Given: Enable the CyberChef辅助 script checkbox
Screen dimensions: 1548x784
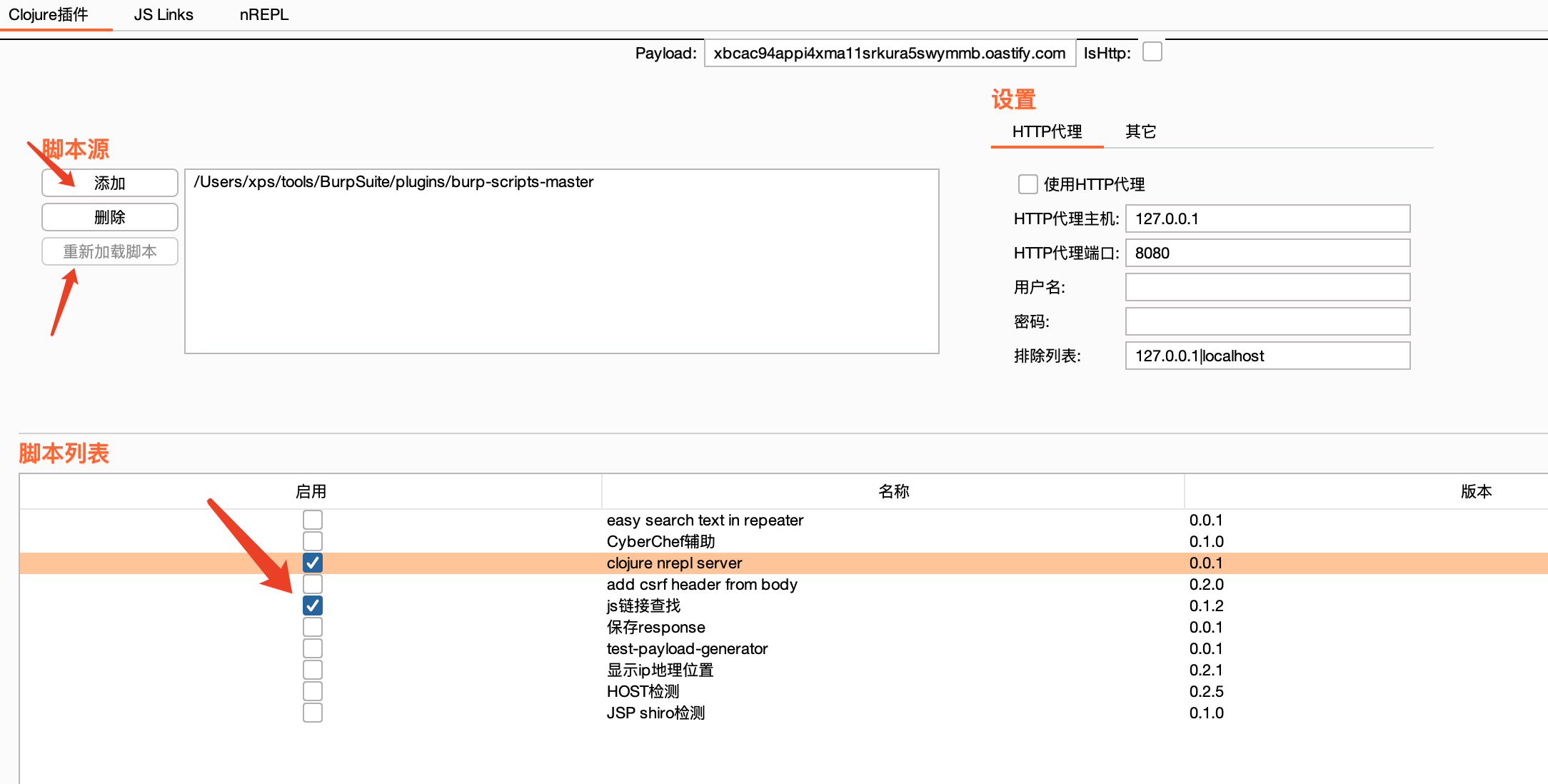Looking at the screenshot, I should (x=312, y=541).
